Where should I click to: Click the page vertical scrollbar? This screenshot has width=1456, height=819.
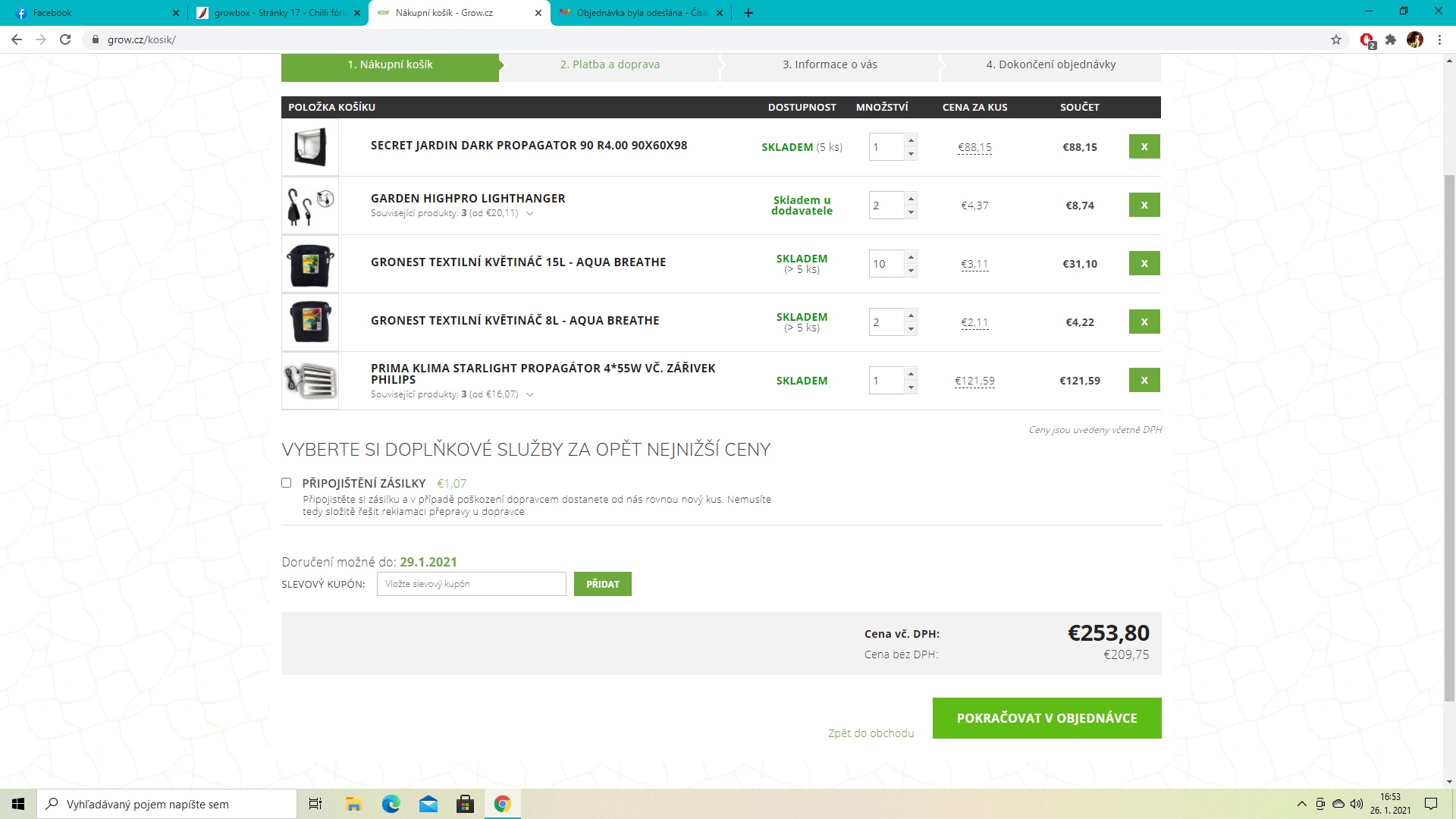pos(1449,438)
